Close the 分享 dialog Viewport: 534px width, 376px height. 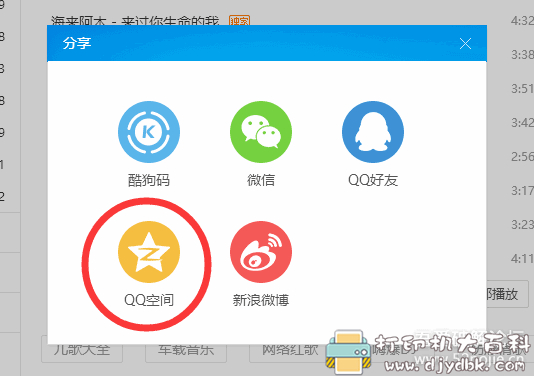(x=465, y=44)
